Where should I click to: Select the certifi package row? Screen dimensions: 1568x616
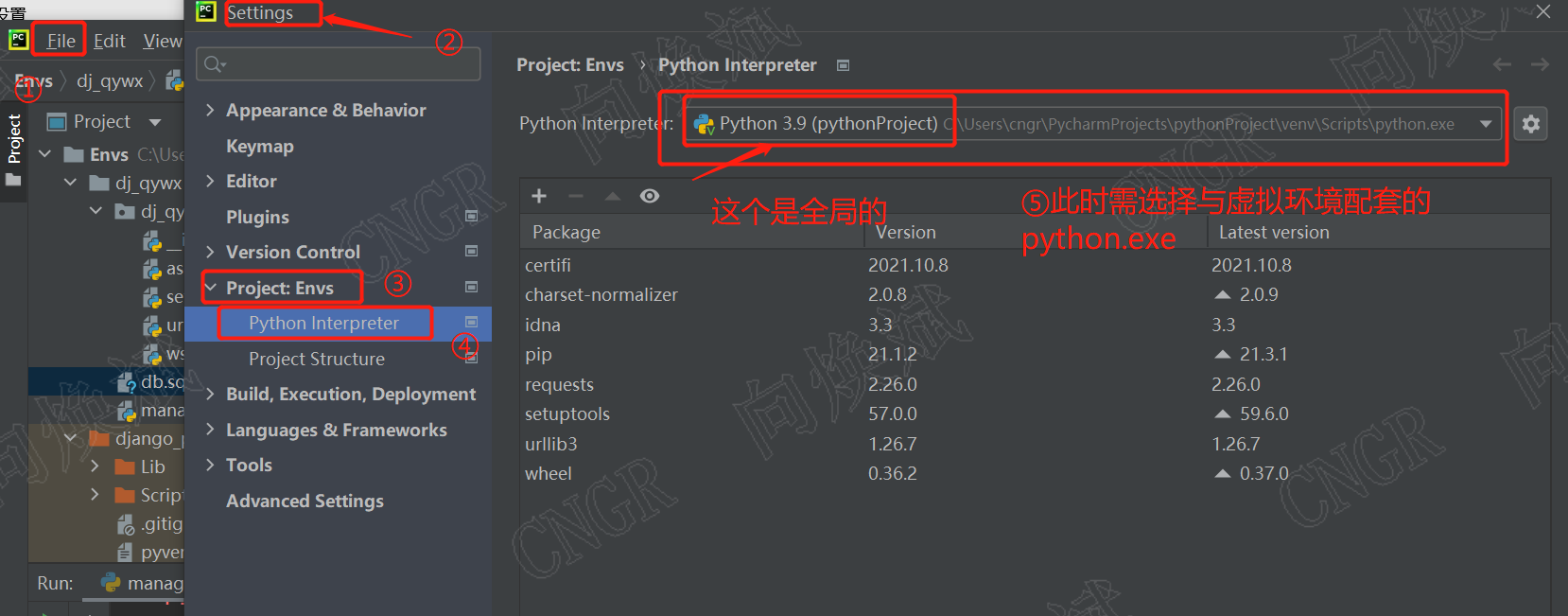(x=1035, y=265)
